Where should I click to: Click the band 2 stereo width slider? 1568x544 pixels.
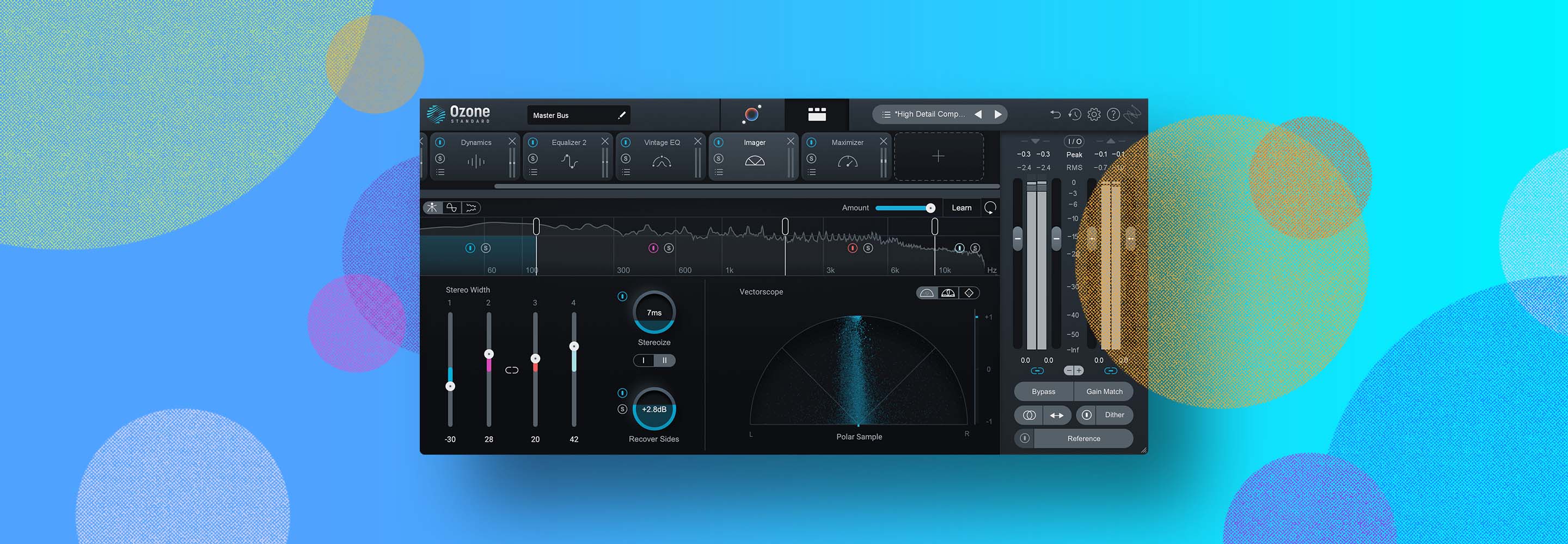click(x=489, y=369)
